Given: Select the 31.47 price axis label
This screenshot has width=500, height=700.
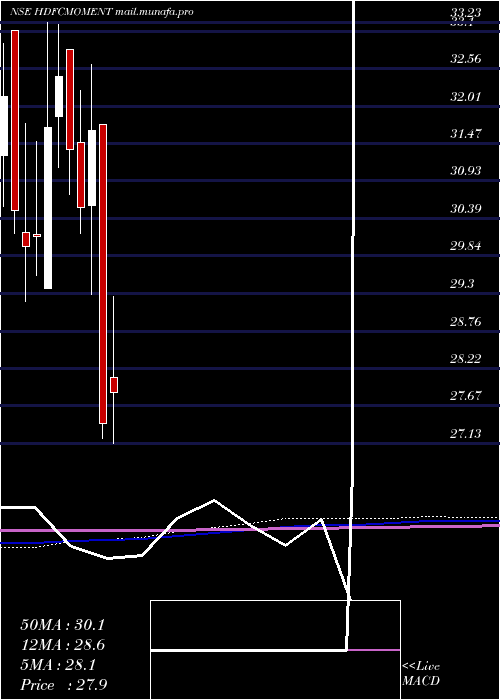Looking at the screenshot, I should point(465,133).
